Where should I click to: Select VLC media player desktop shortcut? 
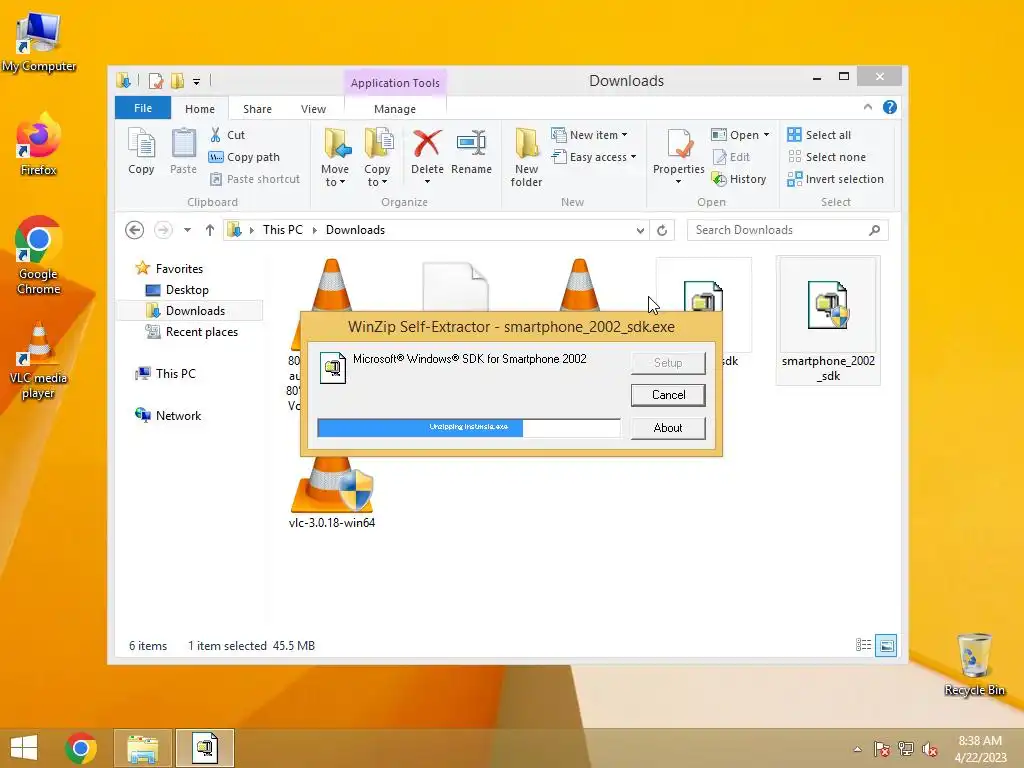point(39,360)
